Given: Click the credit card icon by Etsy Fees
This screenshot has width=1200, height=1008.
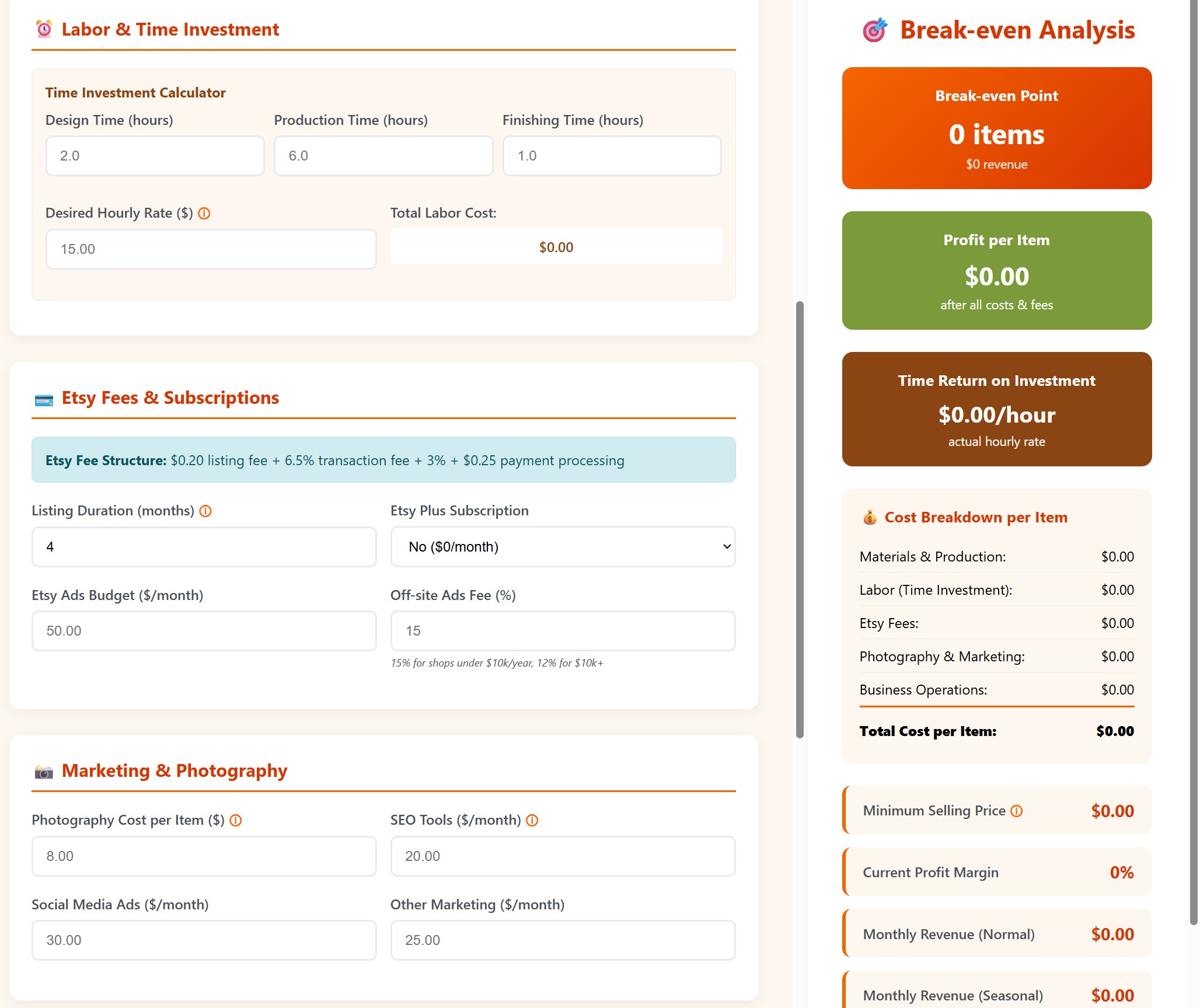Looking at the screenshot, I should pyautogui.click(x=44, y=400).
